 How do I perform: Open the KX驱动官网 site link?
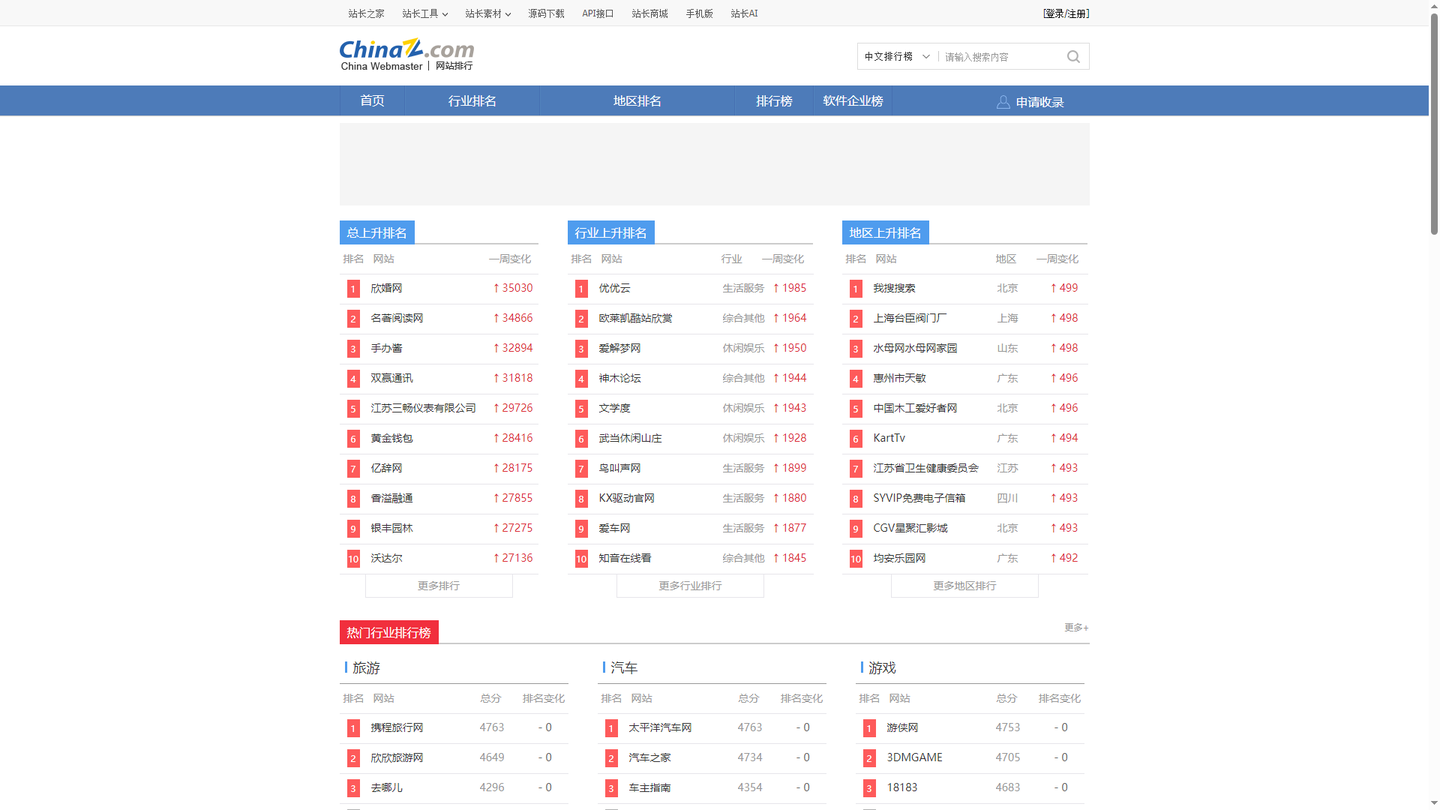click(627, 498)
